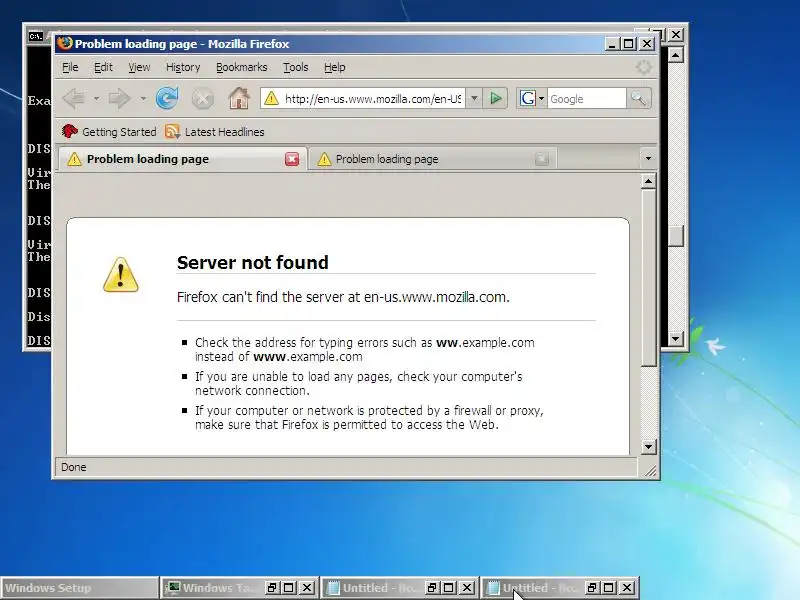Restore the first Untitled Notepad window
This screenshot has height=600, width=800.
(432, 588)
